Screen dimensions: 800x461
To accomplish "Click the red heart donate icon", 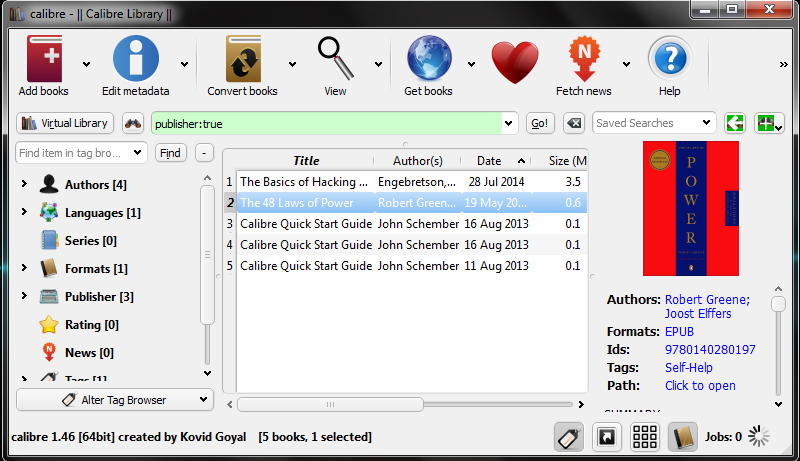I will pos(515,63).
